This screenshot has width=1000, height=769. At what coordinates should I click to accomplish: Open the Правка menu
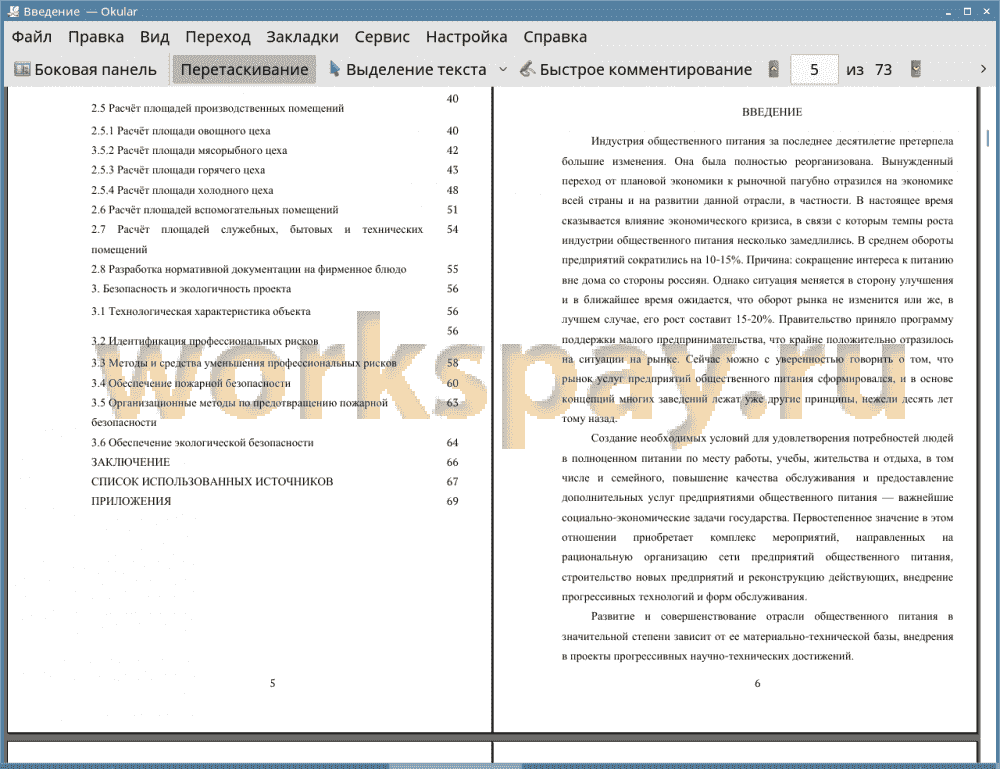96,37
